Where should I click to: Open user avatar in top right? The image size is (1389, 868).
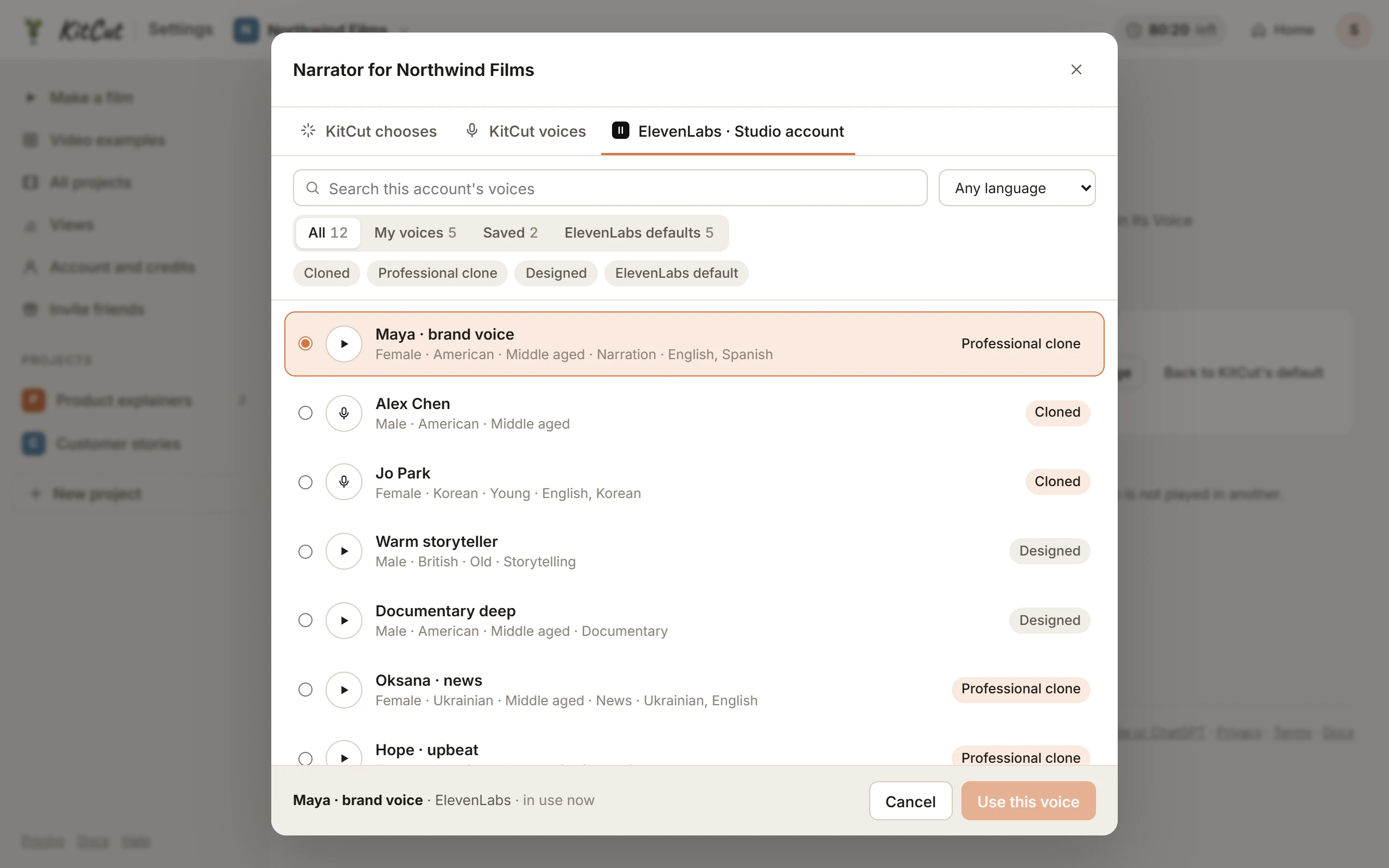coord(1354,30)
